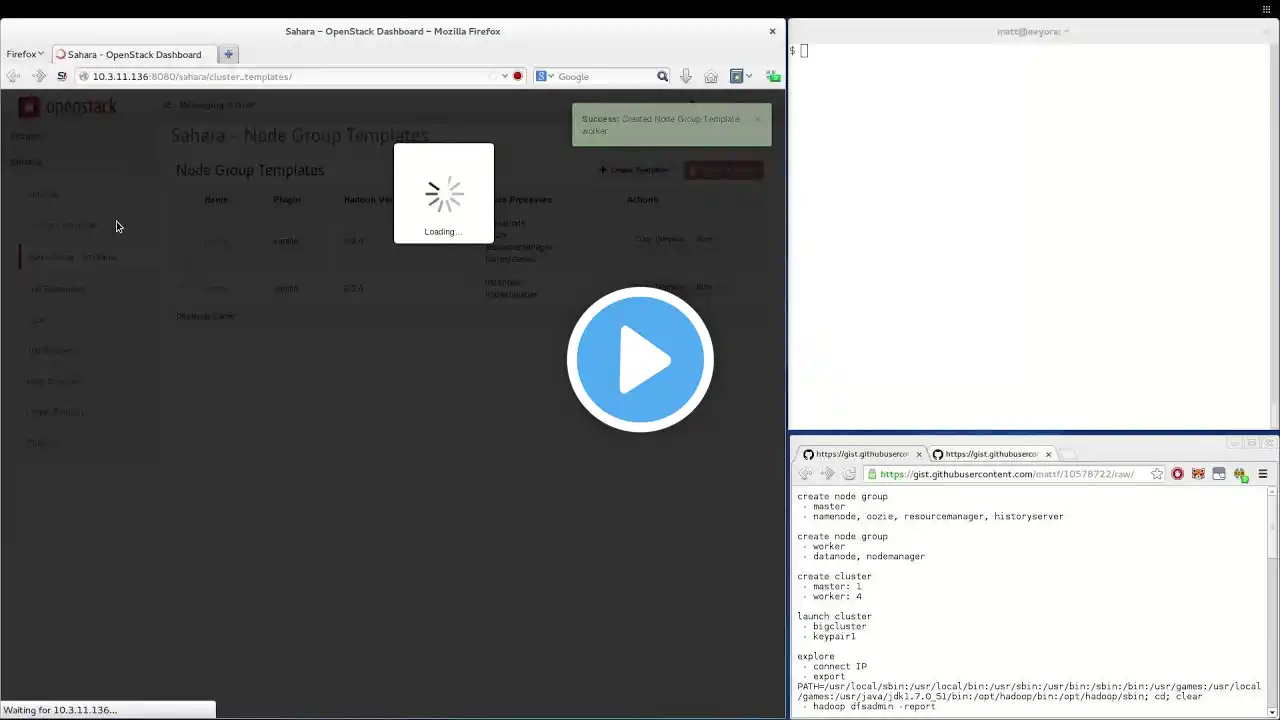Click the green add-on icon in Firefox toolbar
The image size is (1280, 720).
point(773,76)
